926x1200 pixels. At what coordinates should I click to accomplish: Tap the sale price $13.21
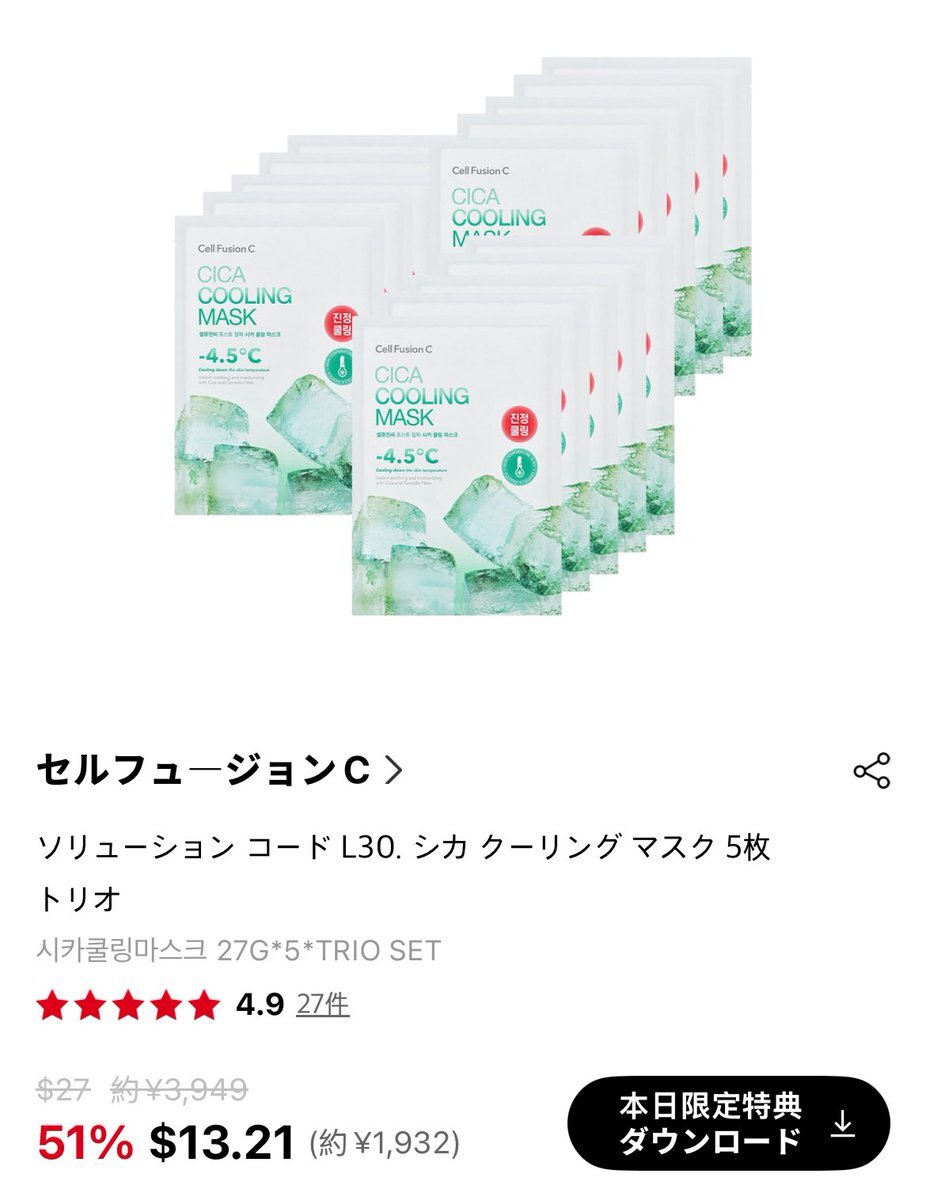(x=222, y=1142)
